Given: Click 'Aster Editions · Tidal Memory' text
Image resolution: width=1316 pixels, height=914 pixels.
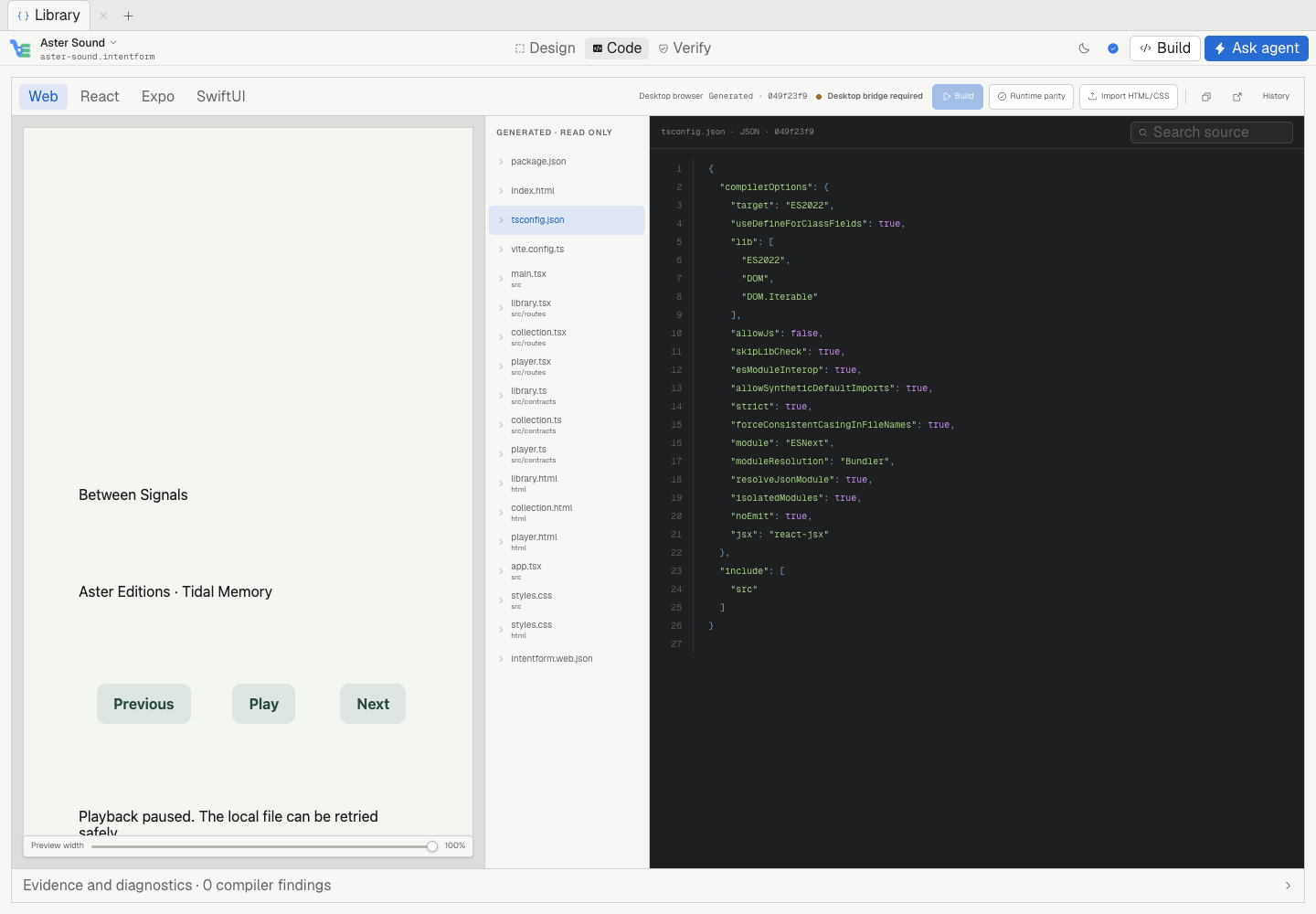Looking at the screenshot, I should pyautogui.click(x=175, y=592).
